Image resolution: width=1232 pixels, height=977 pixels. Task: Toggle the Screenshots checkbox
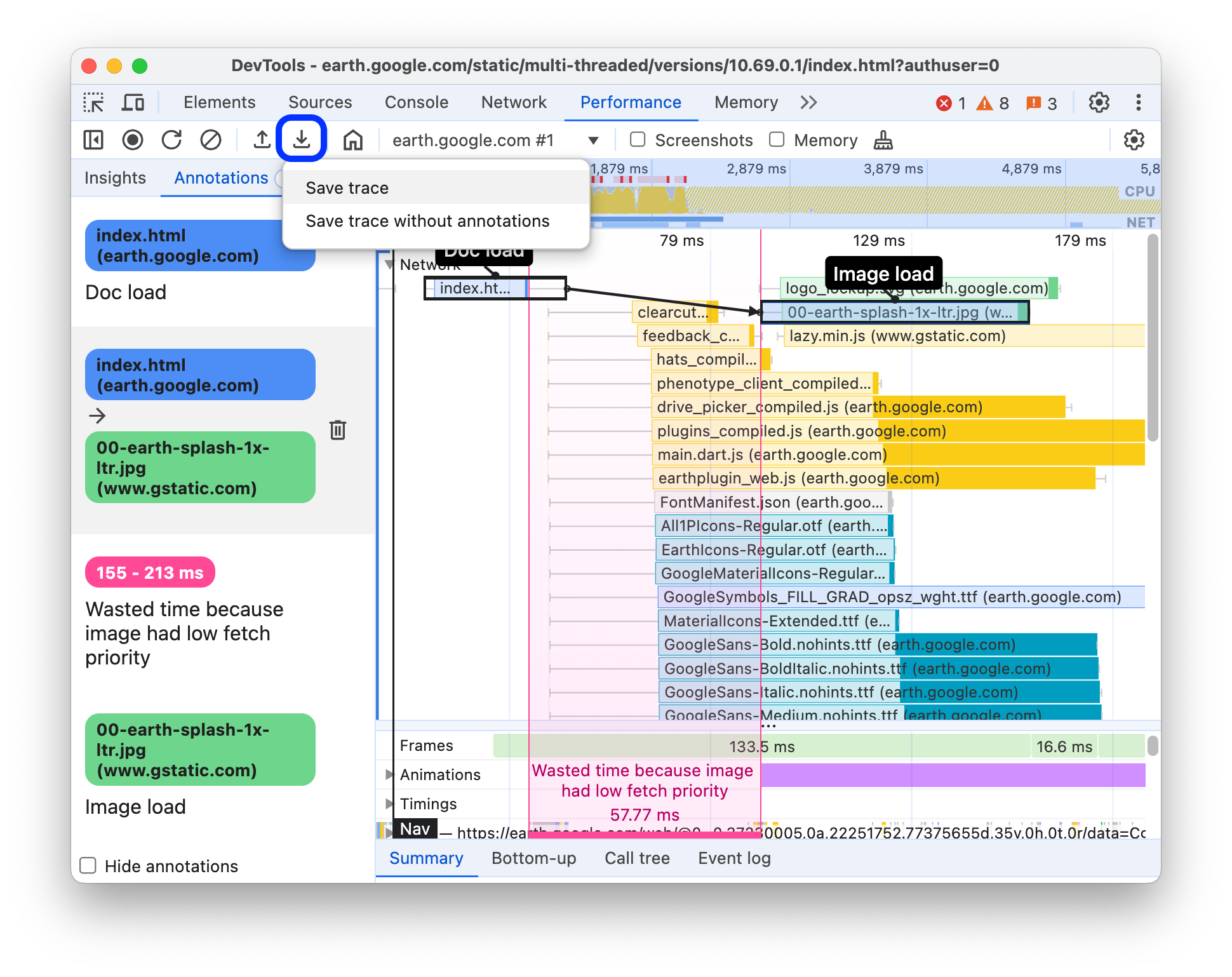(x=636, y=140)
